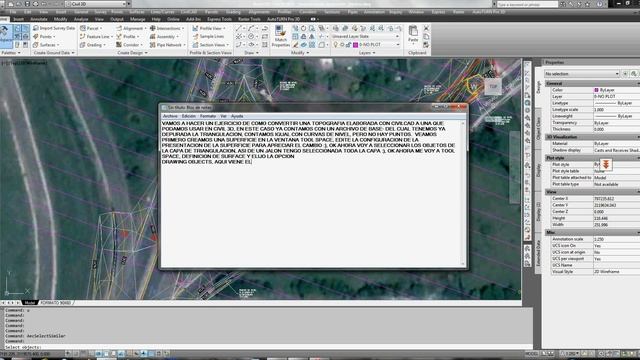Expand the Create Ground Data panel
The width and height of the screenshot is (640, 360).
click(x=54, y=53)
